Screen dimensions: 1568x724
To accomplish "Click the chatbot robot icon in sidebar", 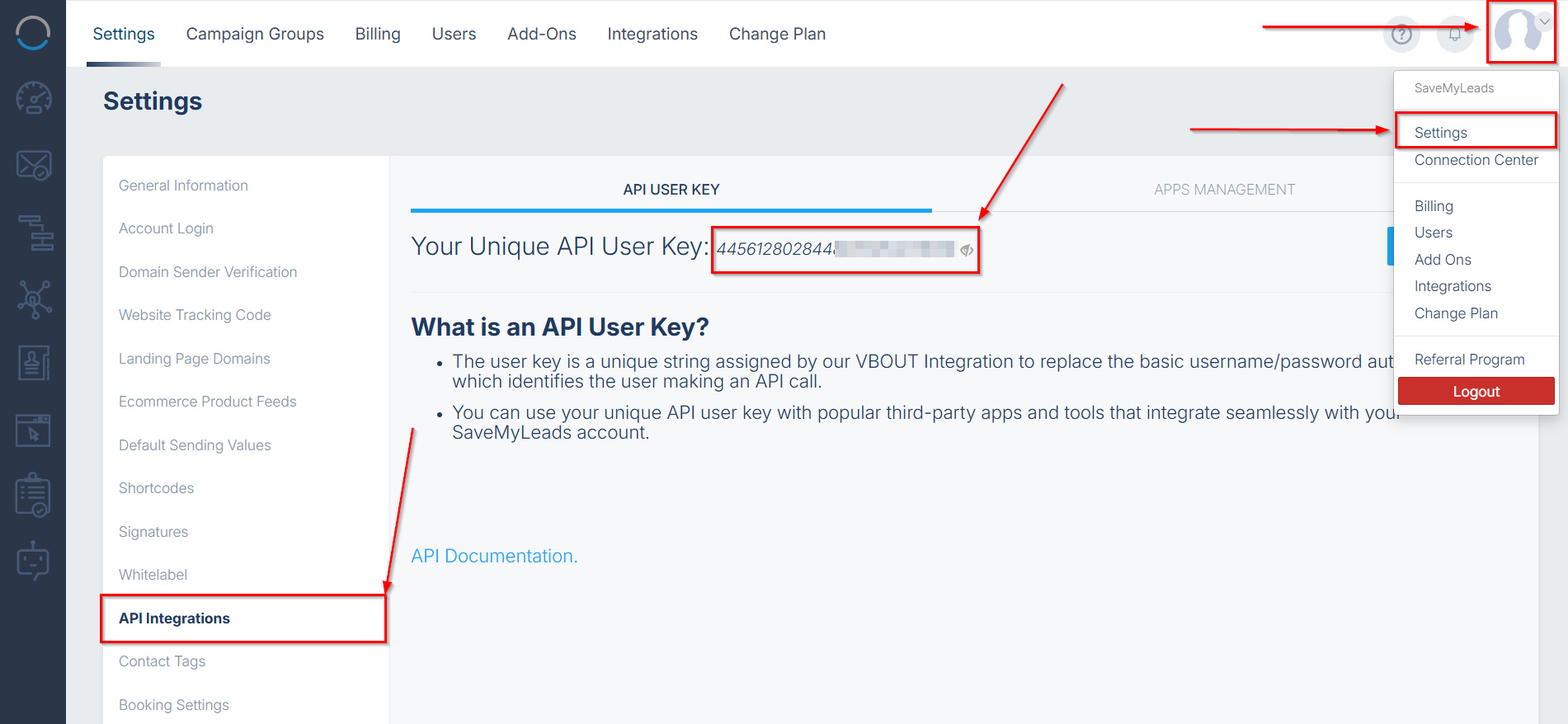I will coord(34,562).
